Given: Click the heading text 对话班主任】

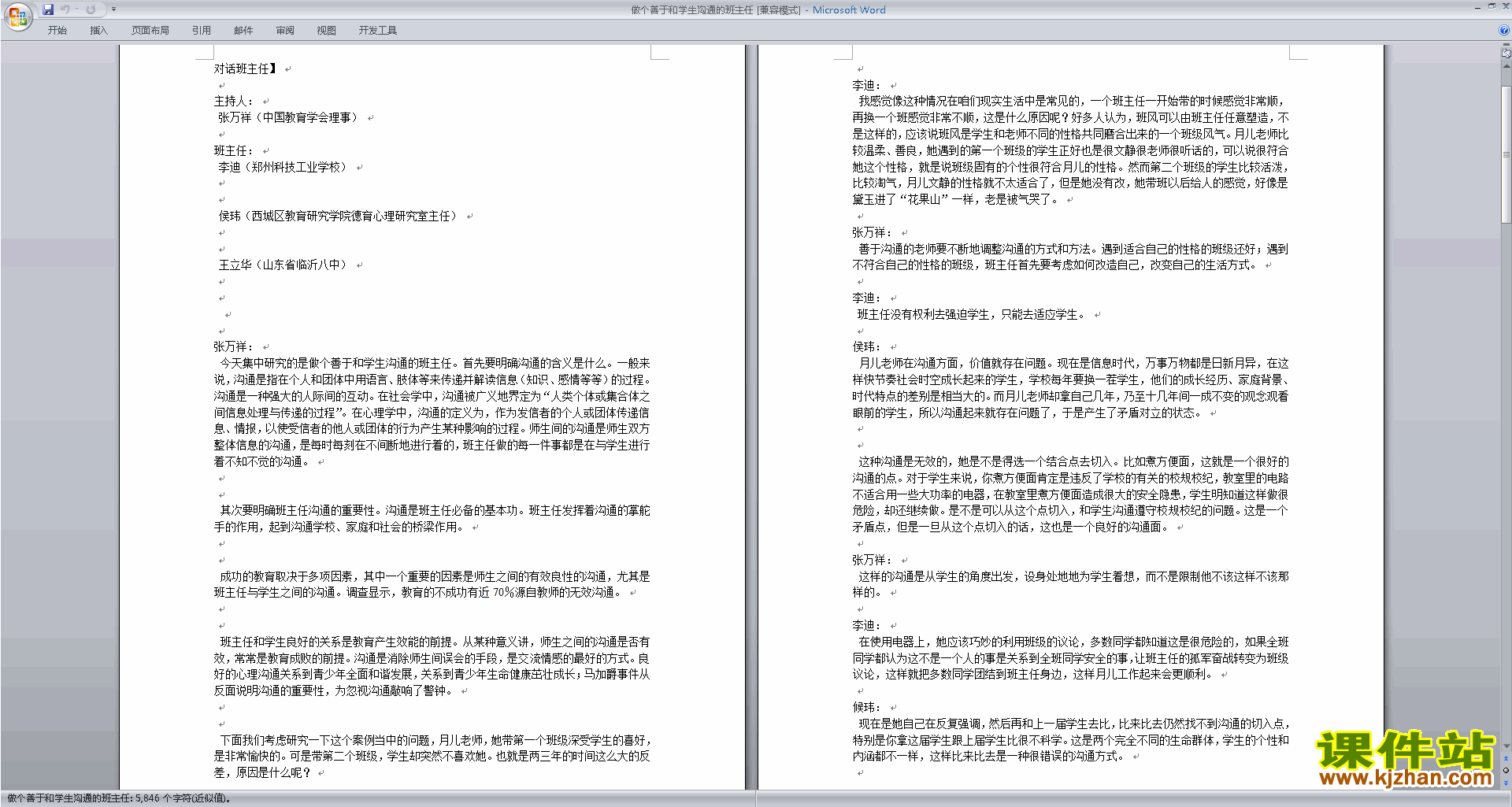Looking at the screenshot, I should [x=246, y=68].
